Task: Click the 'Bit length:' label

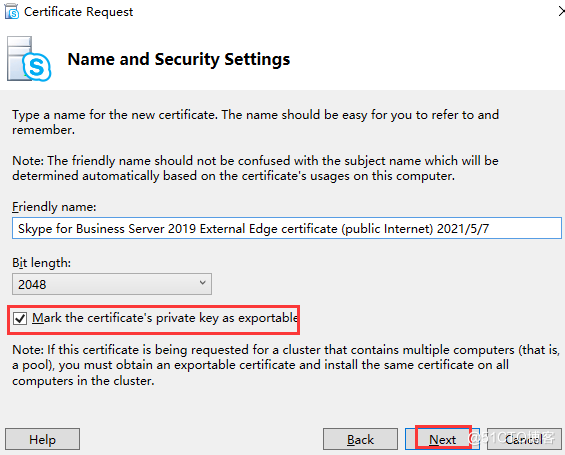Action: [x=41, y=263]
